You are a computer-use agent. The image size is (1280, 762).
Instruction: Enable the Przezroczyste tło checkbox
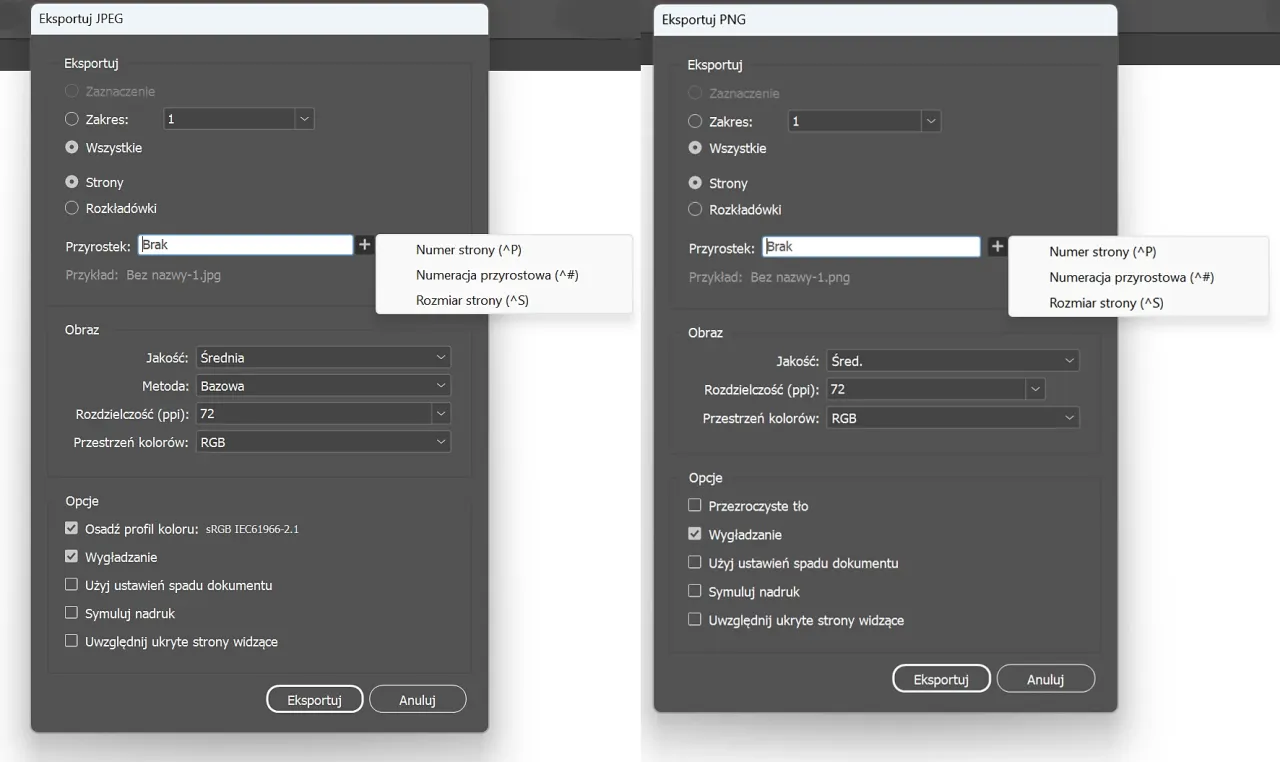click(695, 506)
